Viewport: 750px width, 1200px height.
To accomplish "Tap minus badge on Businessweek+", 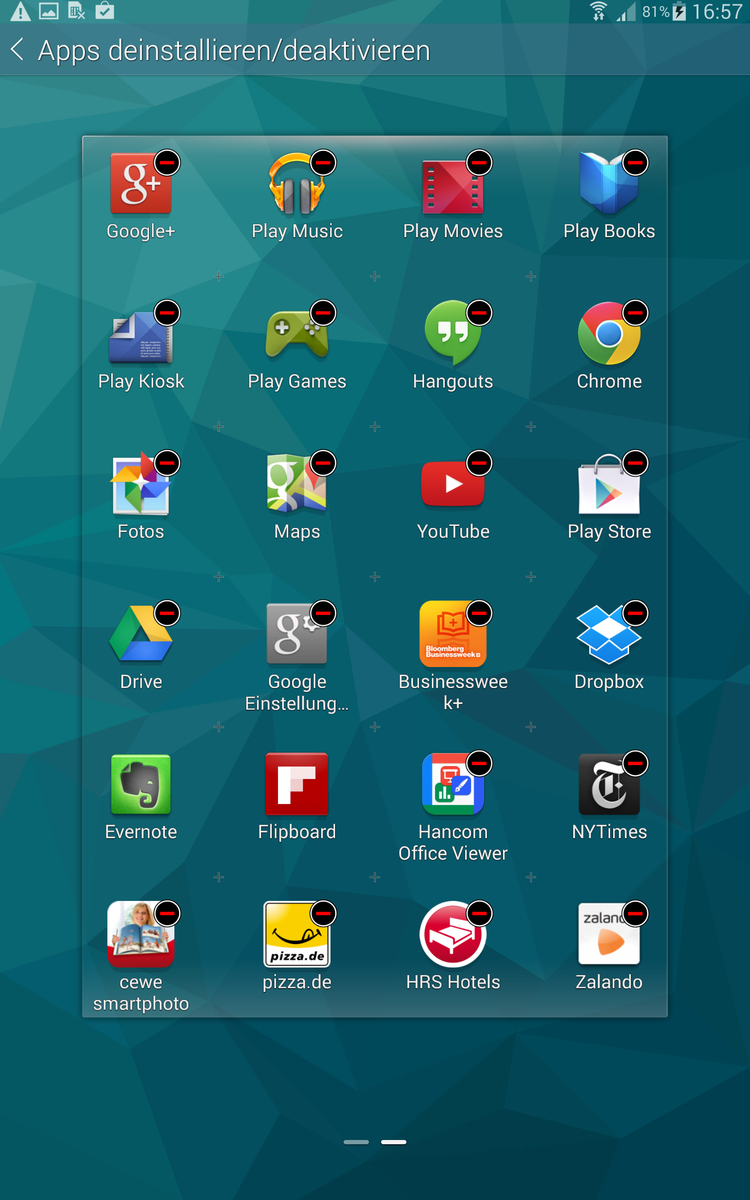I will tap(479, 612).
